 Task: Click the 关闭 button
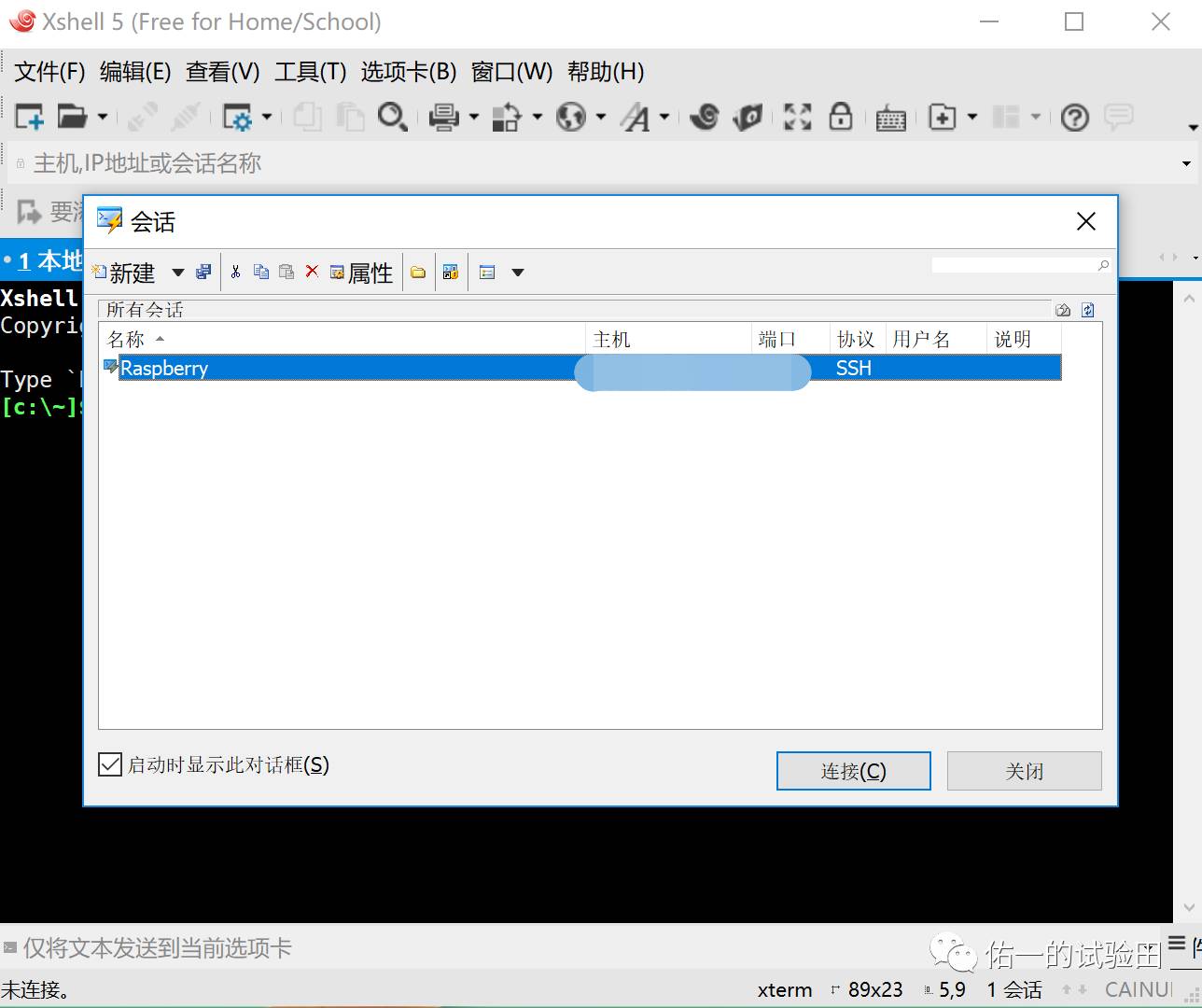(x=1024, y=771)
